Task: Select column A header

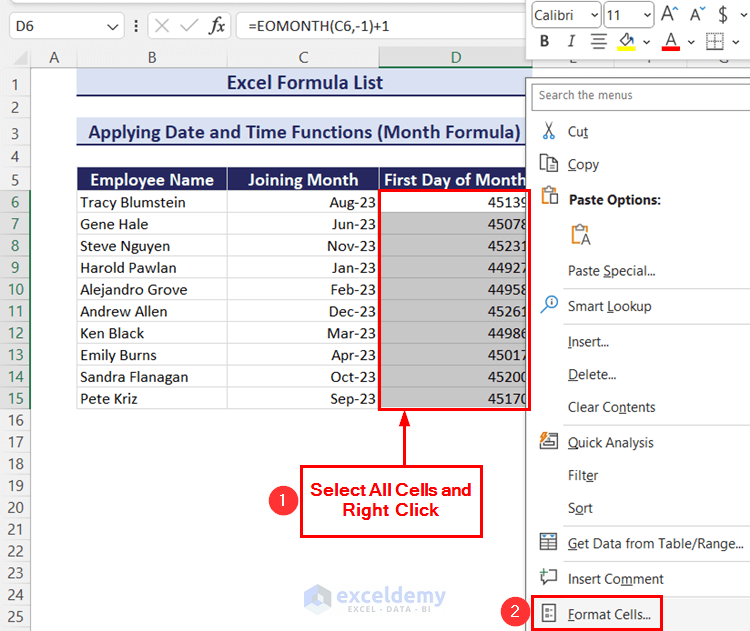Action: [54, 58]
